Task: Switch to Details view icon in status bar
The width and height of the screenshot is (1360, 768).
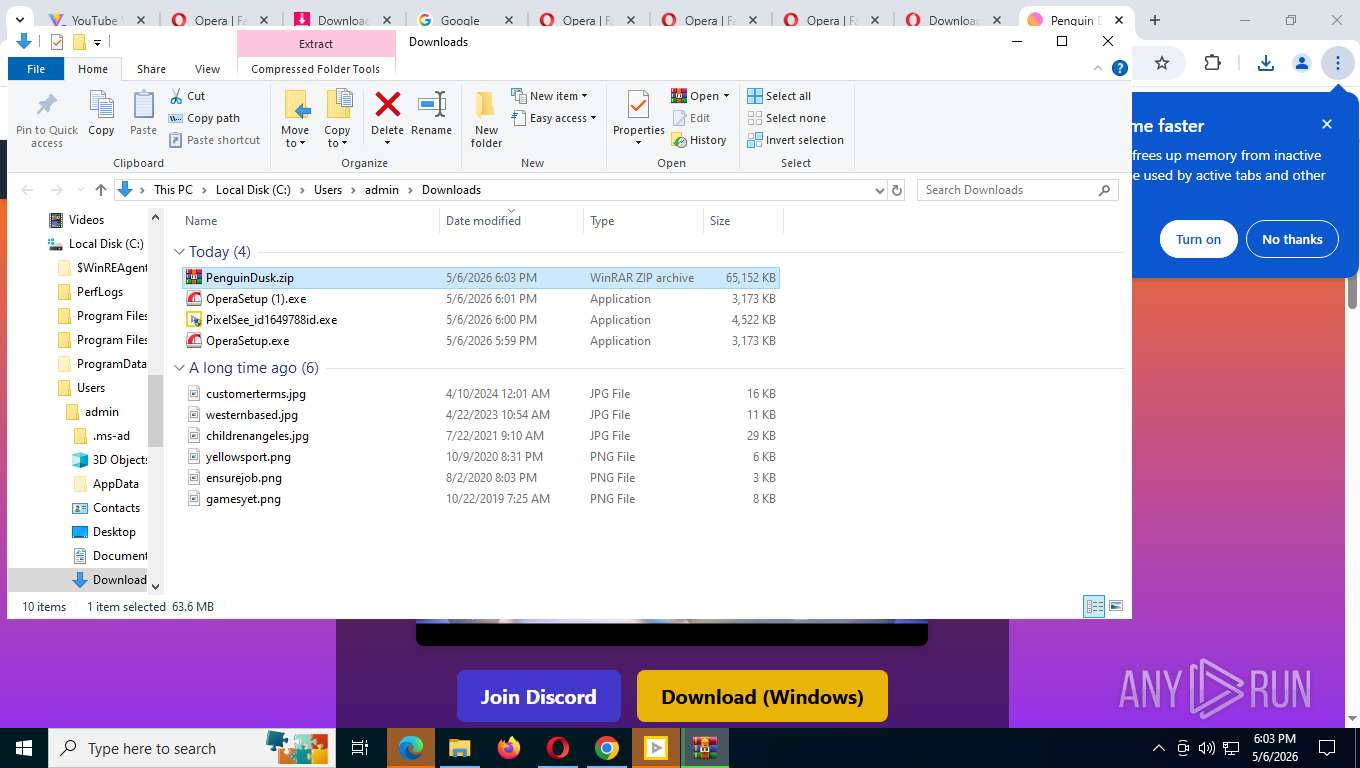Action: coord(1095,606)
